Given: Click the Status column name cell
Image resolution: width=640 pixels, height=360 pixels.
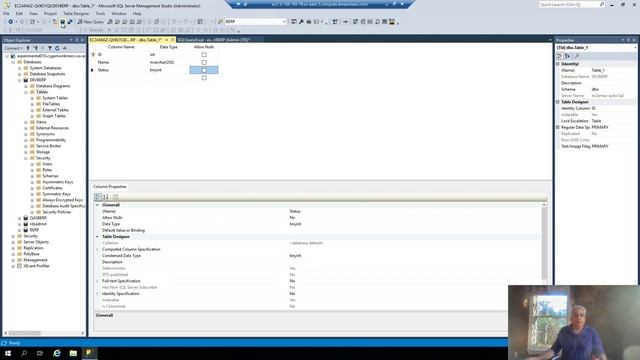Looking at the screenshot, I should (x=121, y=70).
